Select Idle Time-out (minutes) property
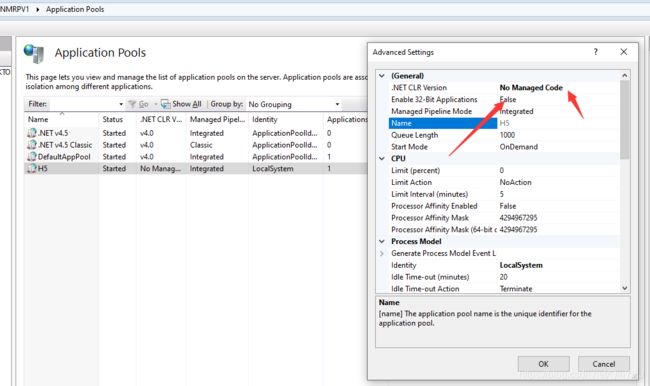This screenshot has height=386, width=650. (430, 277)
